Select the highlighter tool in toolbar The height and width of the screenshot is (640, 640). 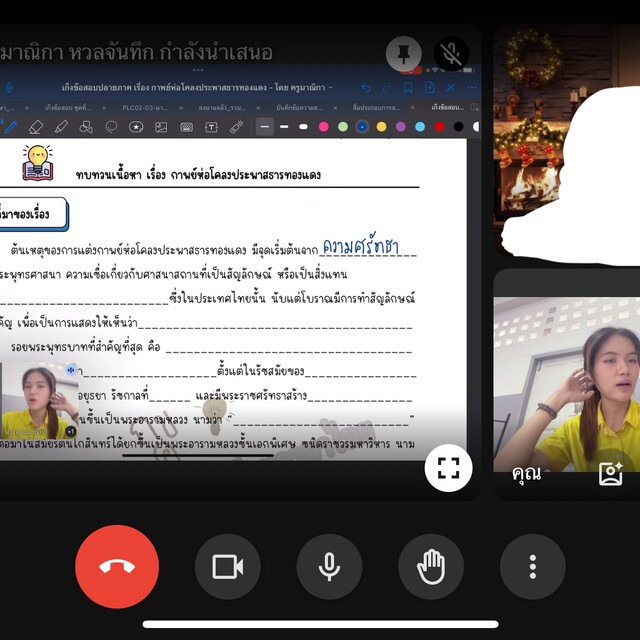tap(61, 127)
